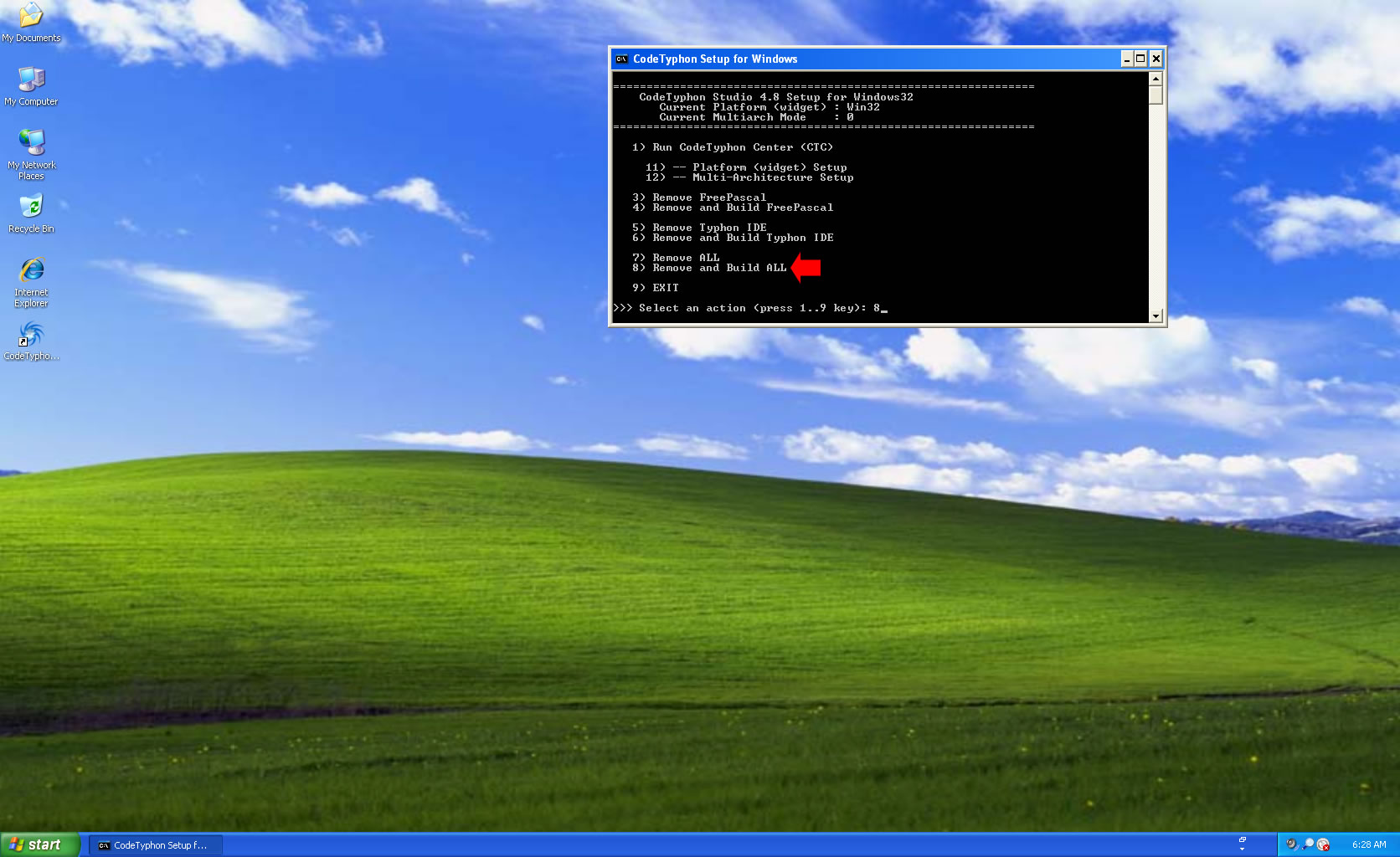
Task: Maximize the CodeTyphon Setup console window
Action: [1140, 59]
